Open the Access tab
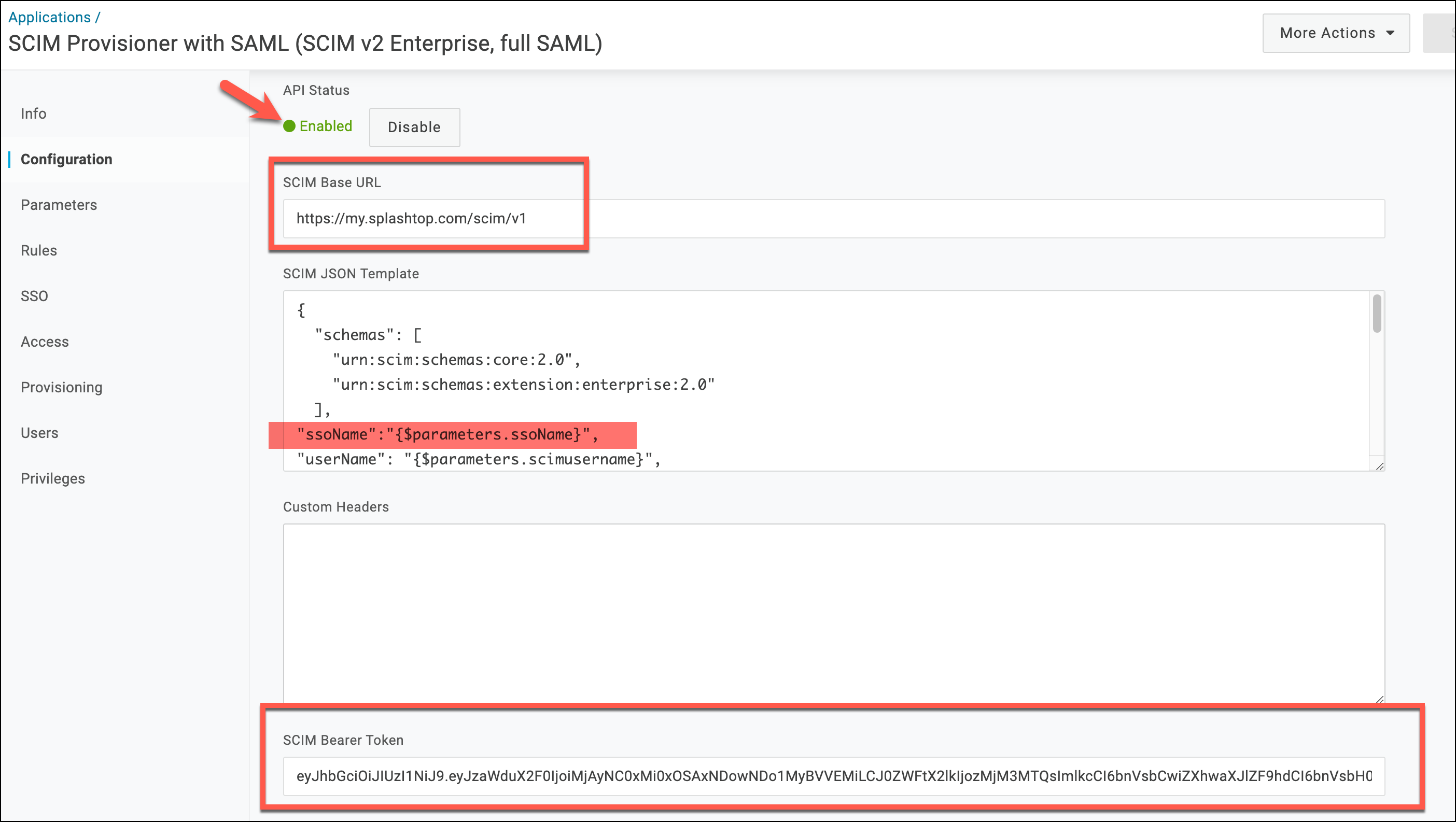The image size is (1456, 822). (45, 342)
